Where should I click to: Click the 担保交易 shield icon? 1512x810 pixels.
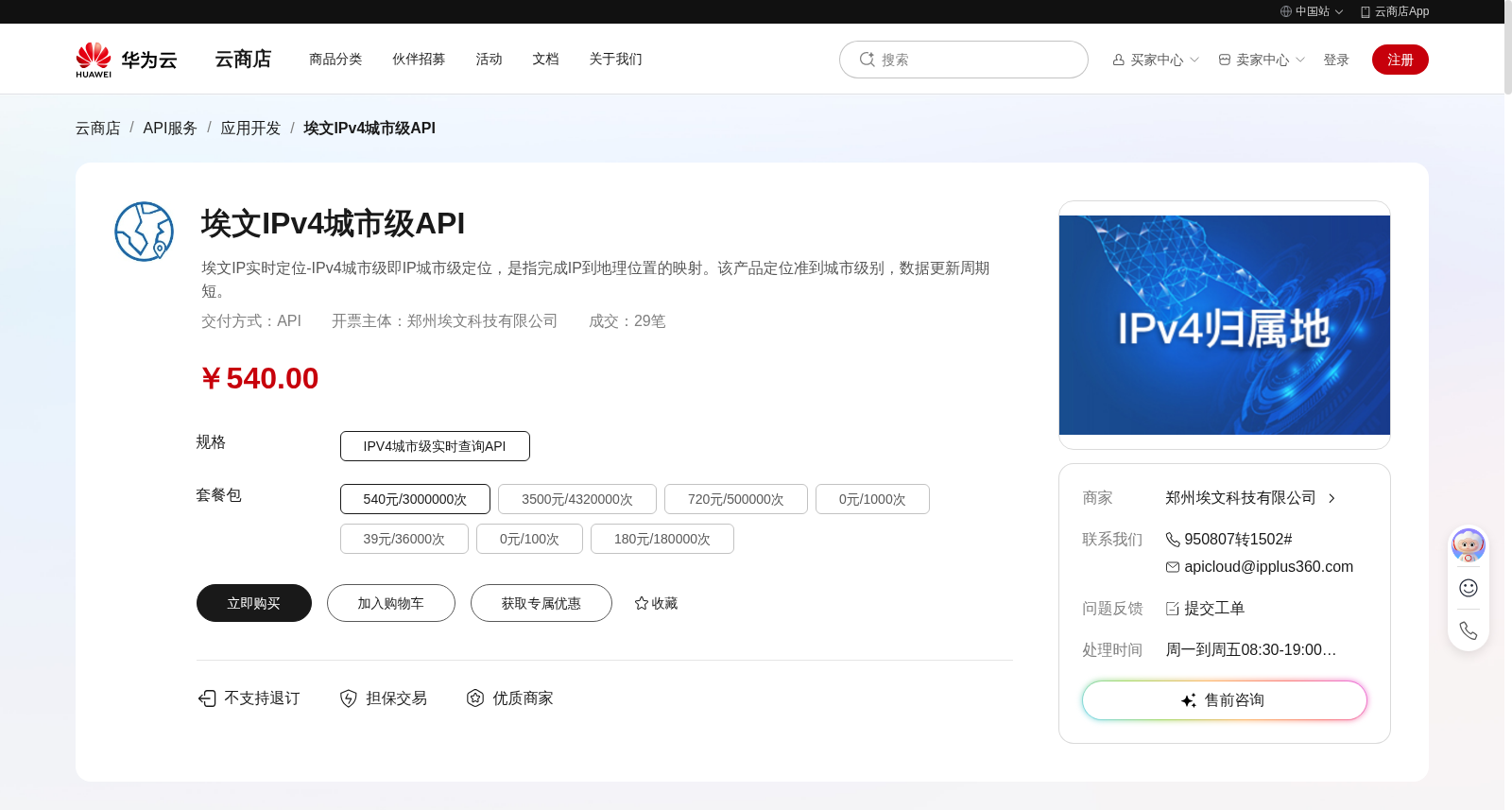click(x=348, y=698)
